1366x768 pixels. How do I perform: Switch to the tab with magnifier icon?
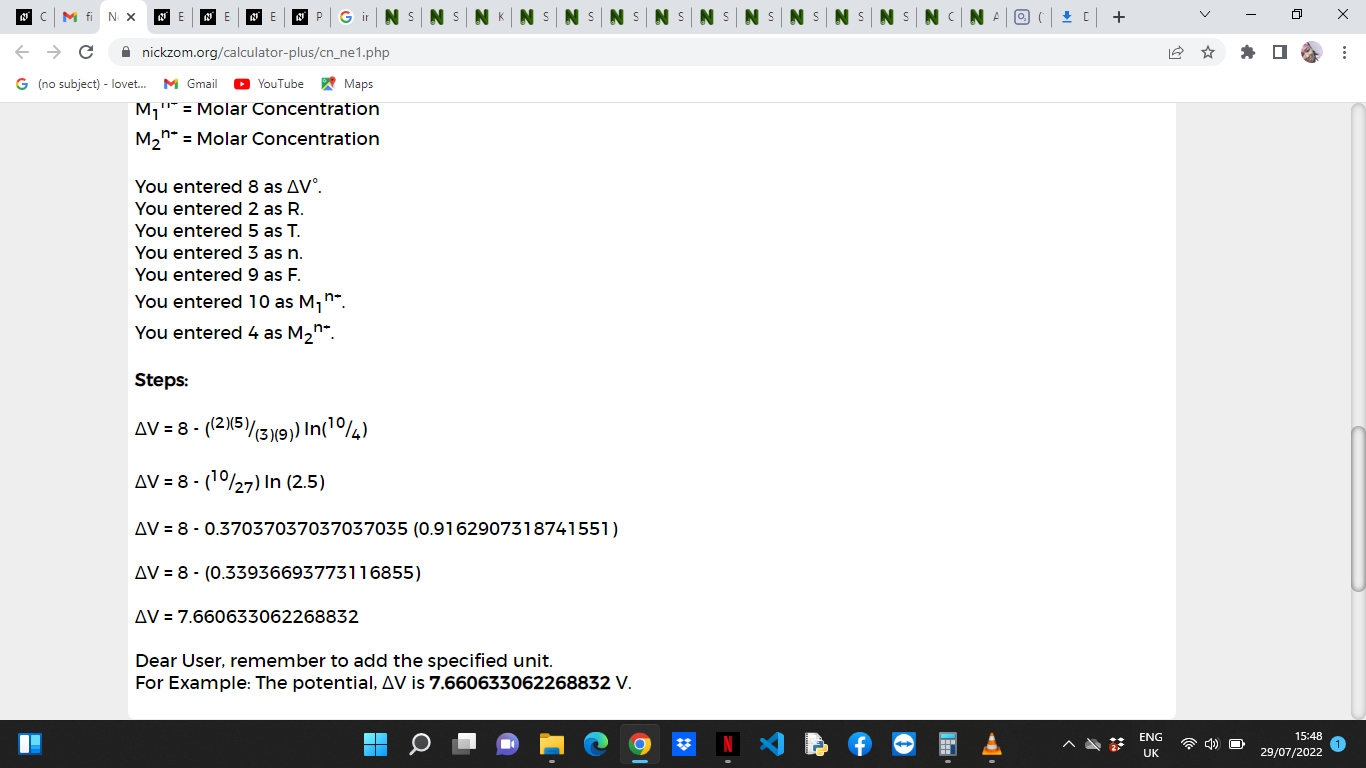pos(1029,17)
